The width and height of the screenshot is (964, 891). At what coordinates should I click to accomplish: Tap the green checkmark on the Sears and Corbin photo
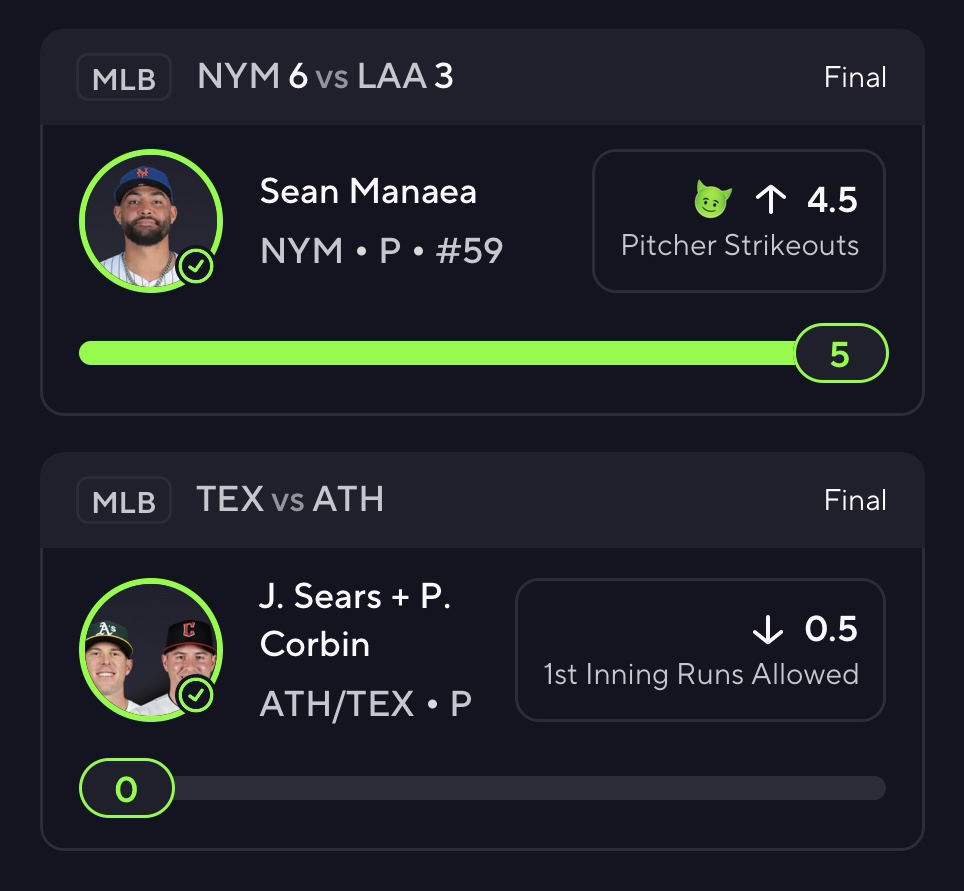[197, 695]
